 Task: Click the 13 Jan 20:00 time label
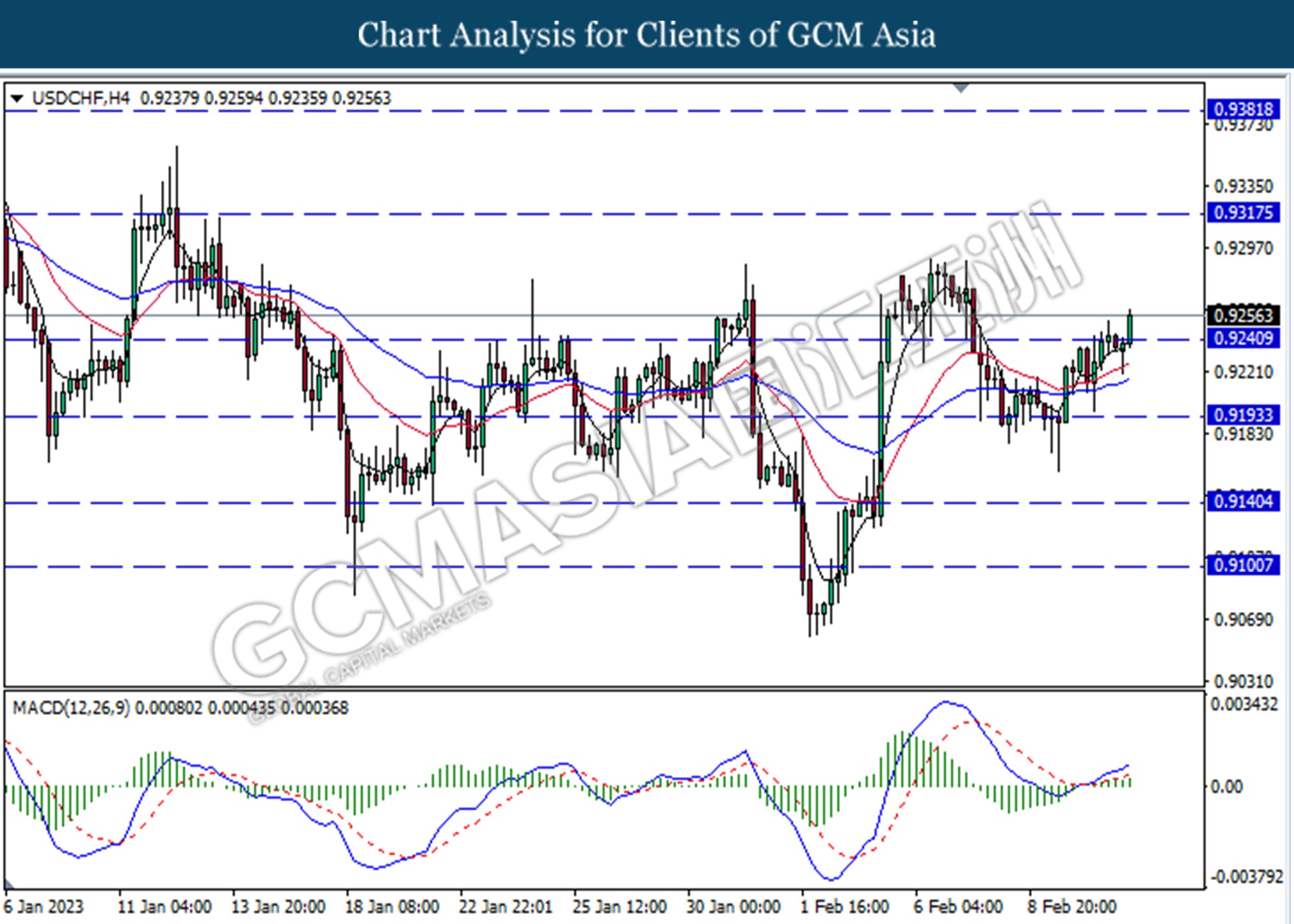coord(278,907)
